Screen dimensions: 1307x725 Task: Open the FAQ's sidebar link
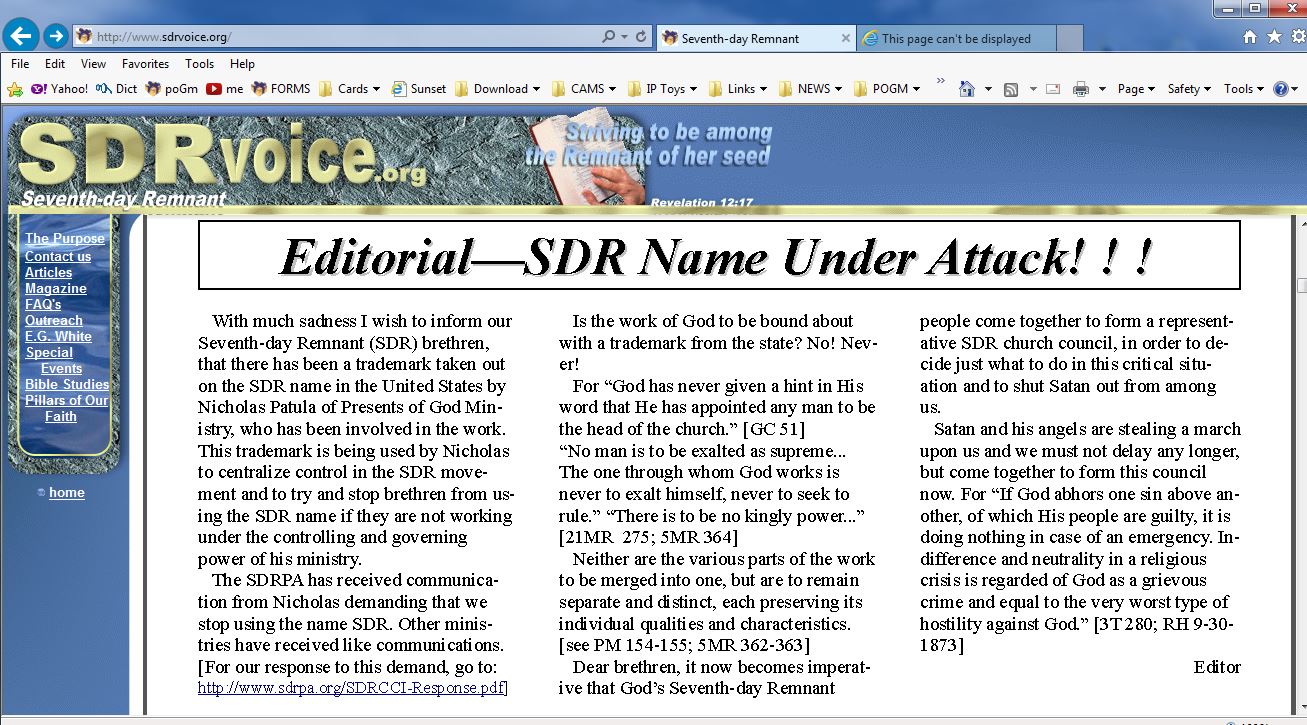[x=43, y=304]
